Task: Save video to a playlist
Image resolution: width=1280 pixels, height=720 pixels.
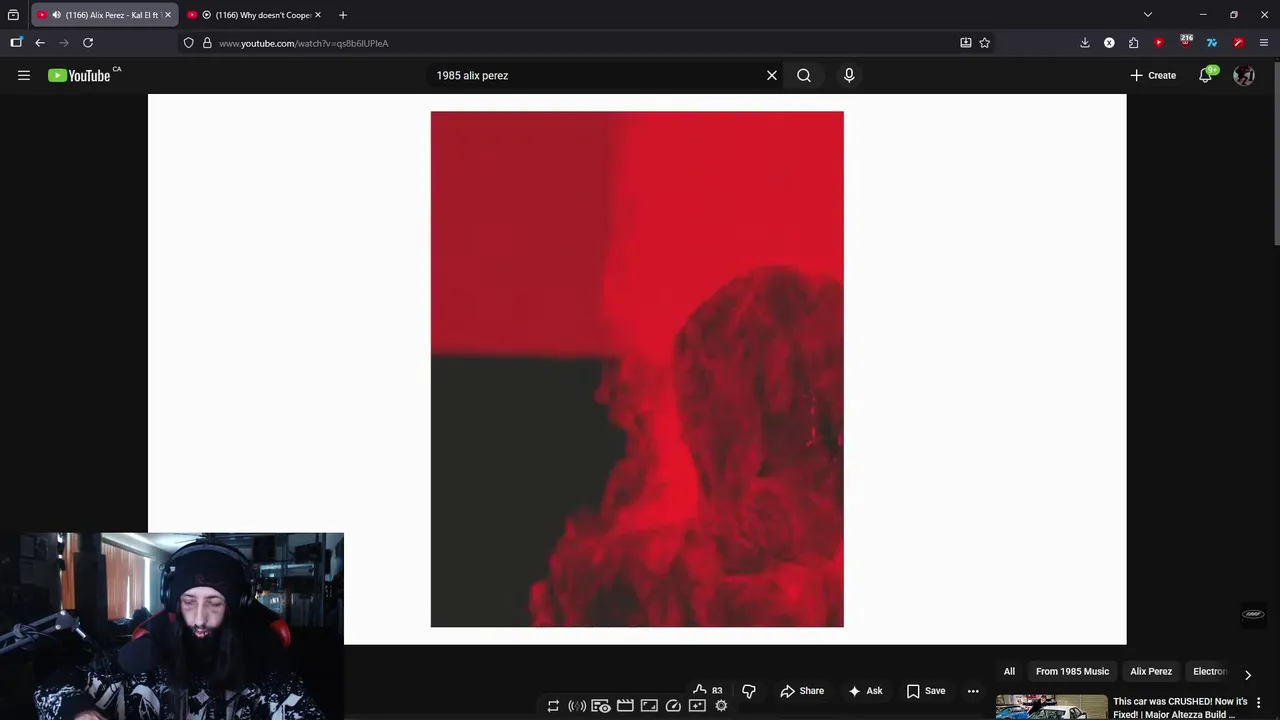Action: pos(925,691)
